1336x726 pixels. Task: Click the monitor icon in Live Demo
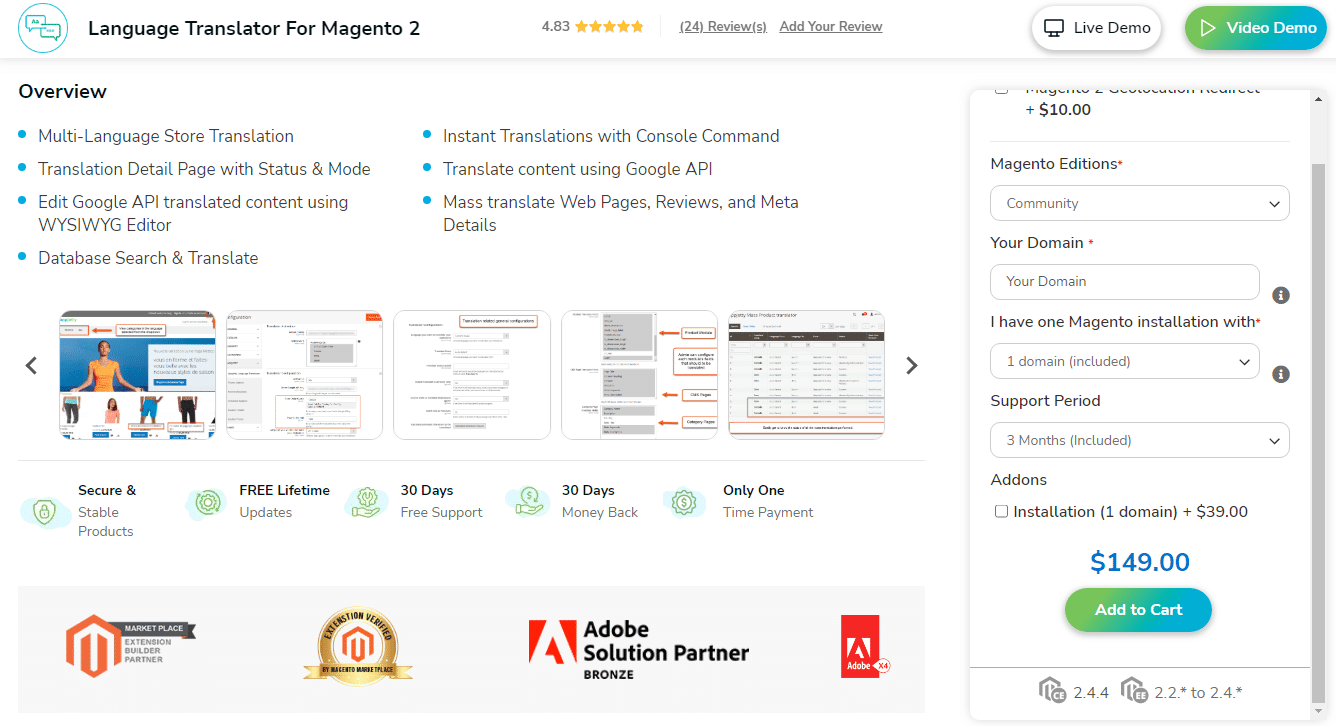click(x=1054, y=28)
